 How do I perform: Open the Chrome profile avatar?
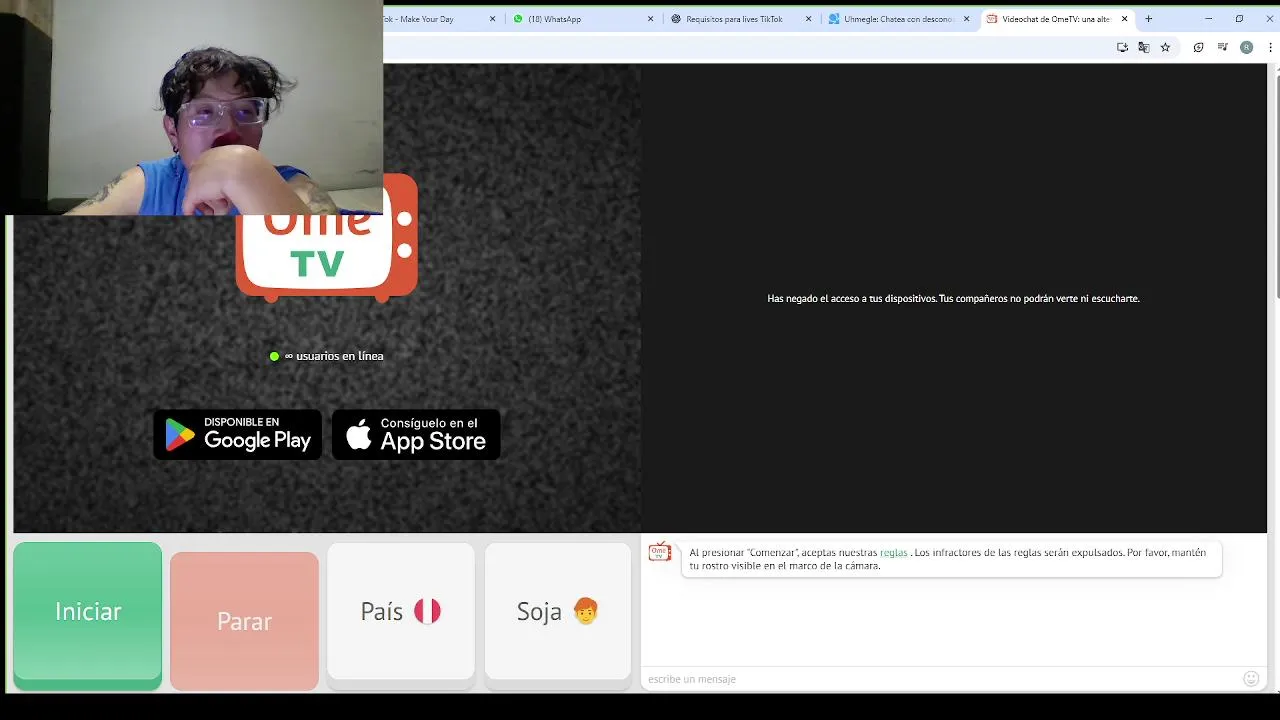click(1246, 47)
